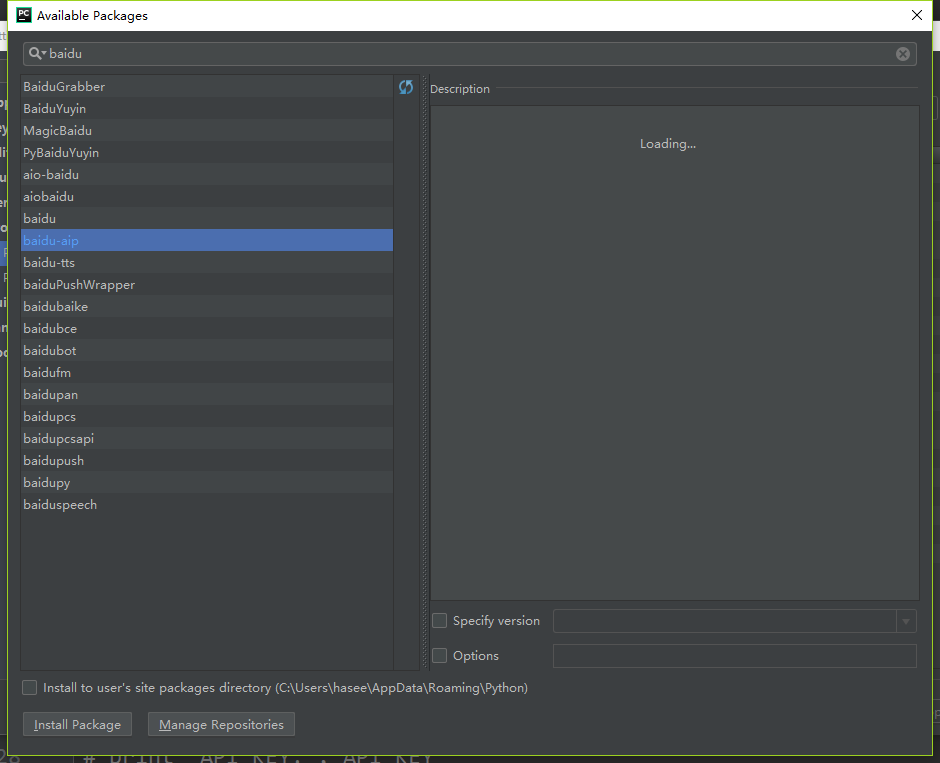The width and height of the screenshot is (940, 763).
Task: Enable the Options checkbox
Action: coord(439,655)
